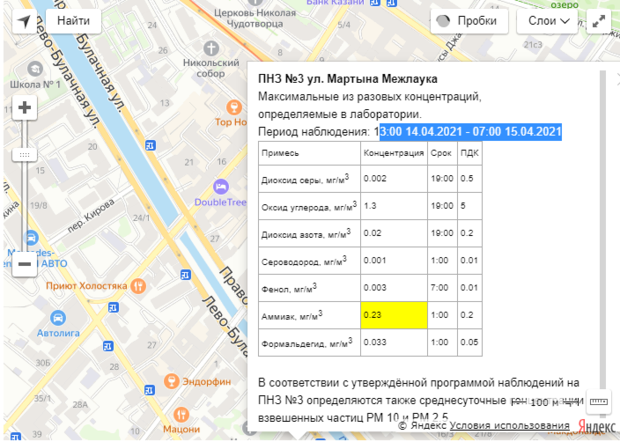Click the yellow highlighted 0.23 ammonia cell

[x=393, y=314]
